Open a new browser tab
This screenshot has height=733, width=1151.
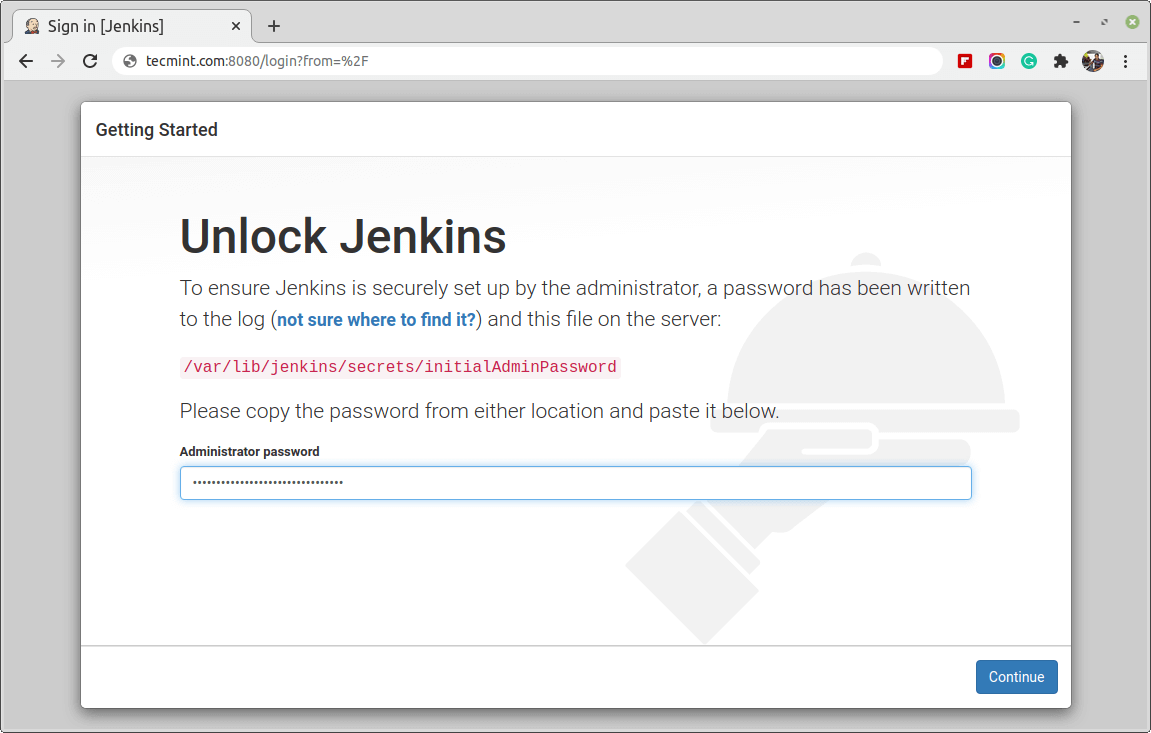[274, 26]
